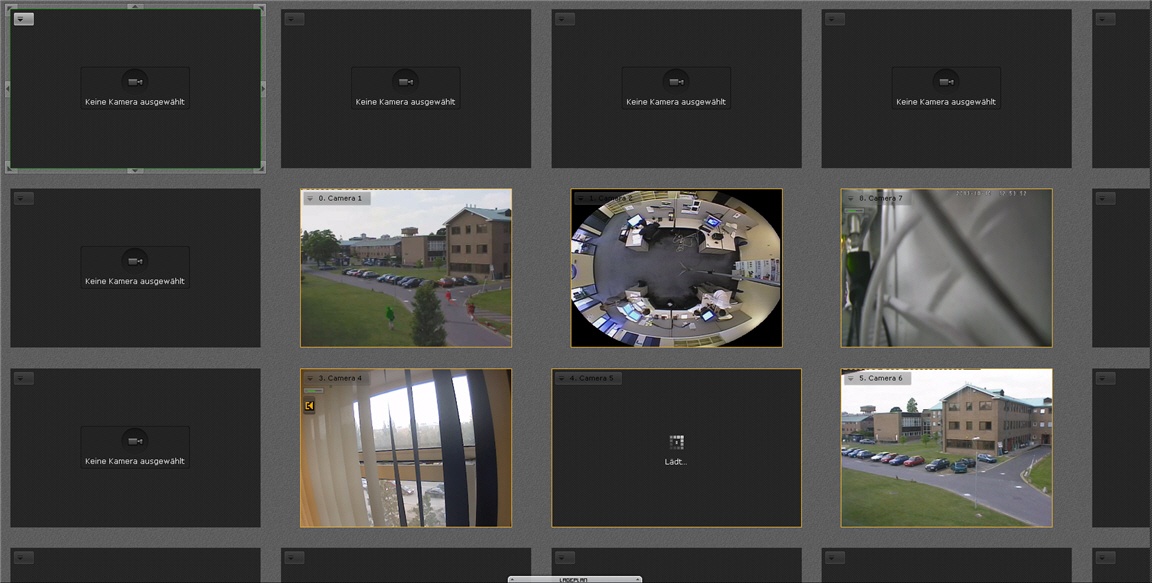Screen dimensions: 1152x583
Task: Expand the Camera 5 tile menu
Action: click(x=561, y=379)
